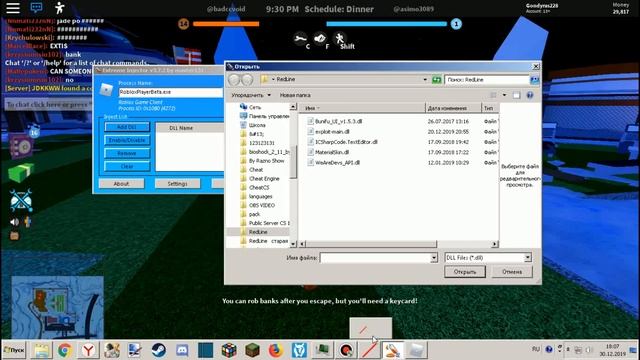This screenshot has width=640, height=360.
Task: Select the punch action icon labeled C
Action: 300,39
